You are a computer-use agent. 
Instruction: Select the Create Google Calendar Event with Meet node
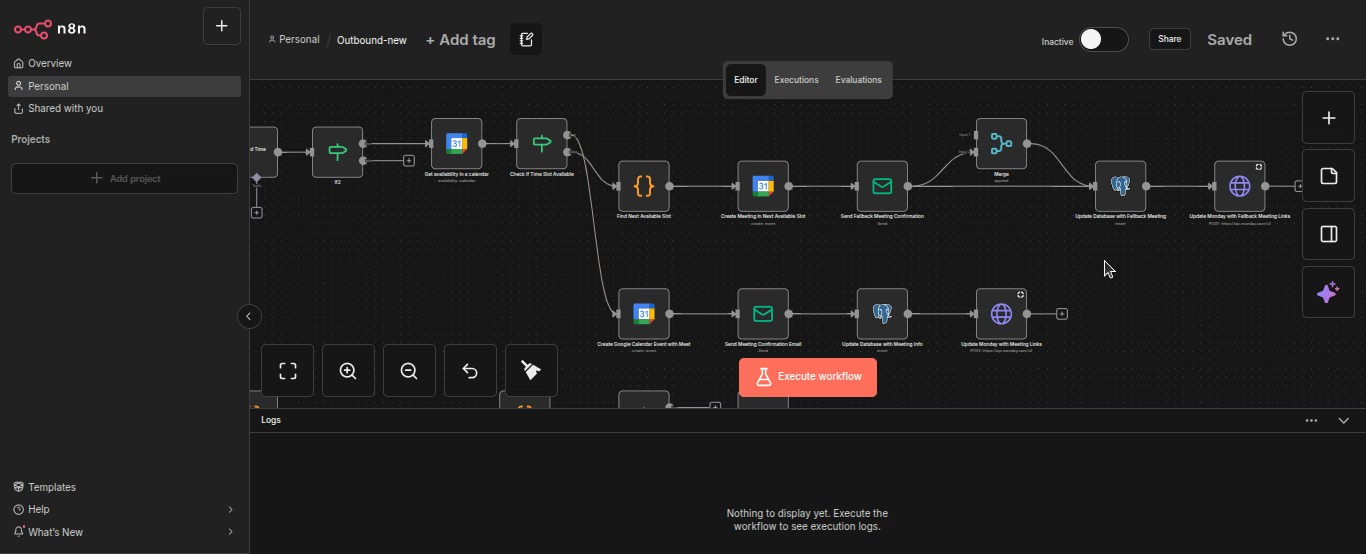(644, 314)
